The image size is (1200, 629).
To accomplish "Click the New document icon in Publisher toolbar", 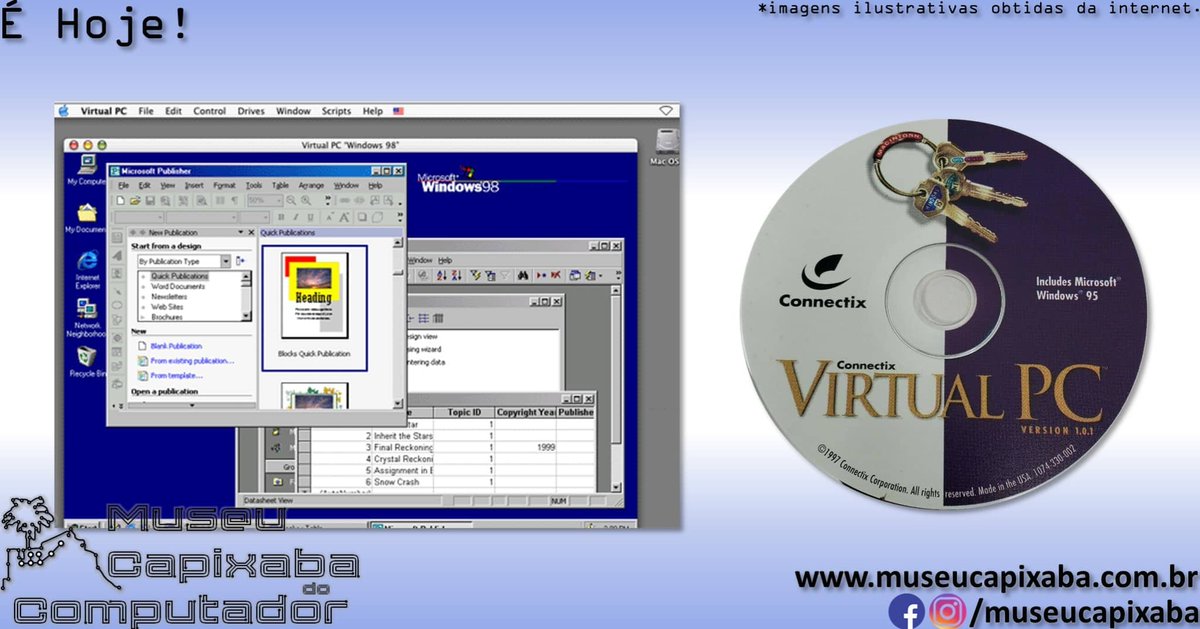I will tap(120, 201).
